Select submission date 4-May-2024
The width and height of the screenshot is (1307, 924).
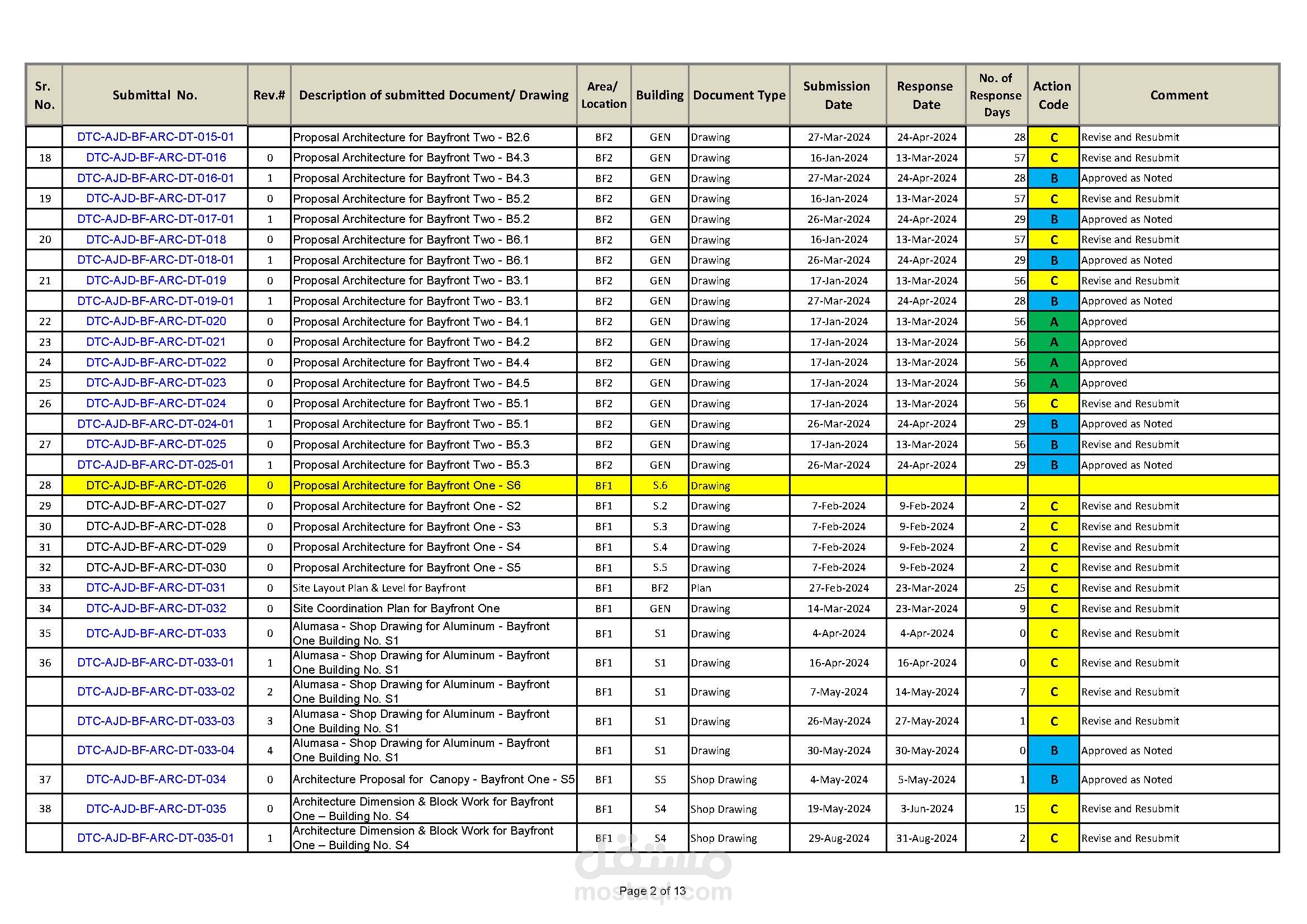coord(839,779)
